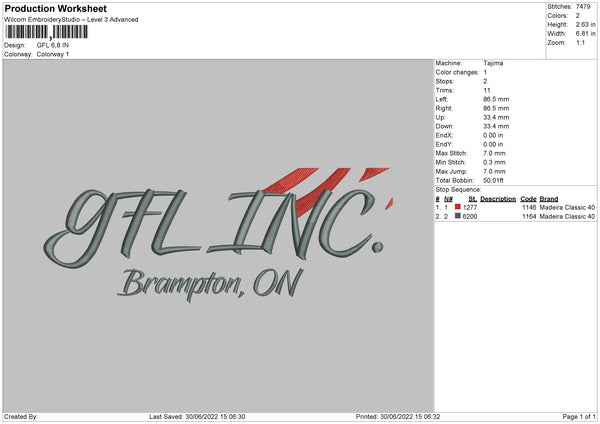600x424 pixels.
Task: Click the 'Stops:' label
Action: 445,81
